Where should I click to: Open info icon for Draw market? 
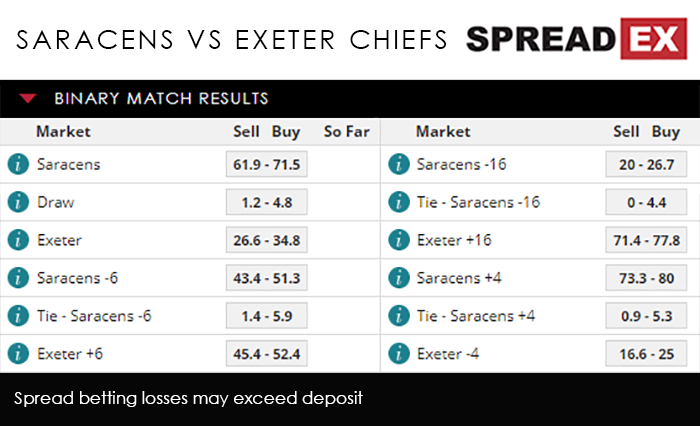coord(17,202)
